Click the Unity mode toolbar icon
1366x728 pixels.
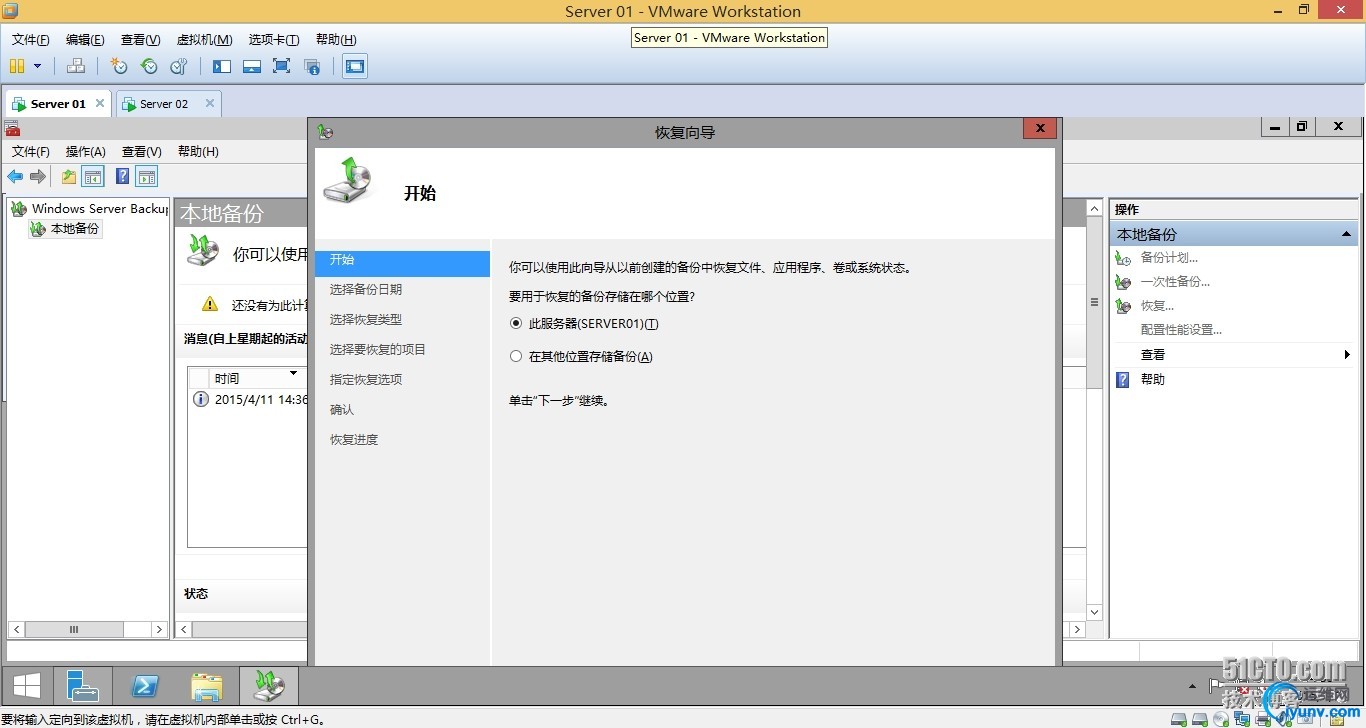pyautogui.click(x=312, y=66)
